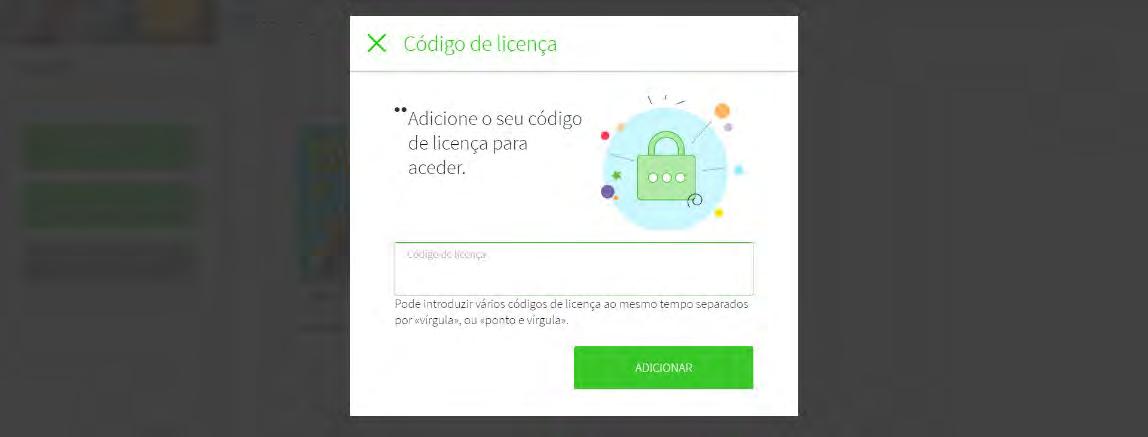Image resolution: width=1148 pixels, height=437 pixels.
Task: Click the green ADICIONAR button
Action: (x=663, y=367)
